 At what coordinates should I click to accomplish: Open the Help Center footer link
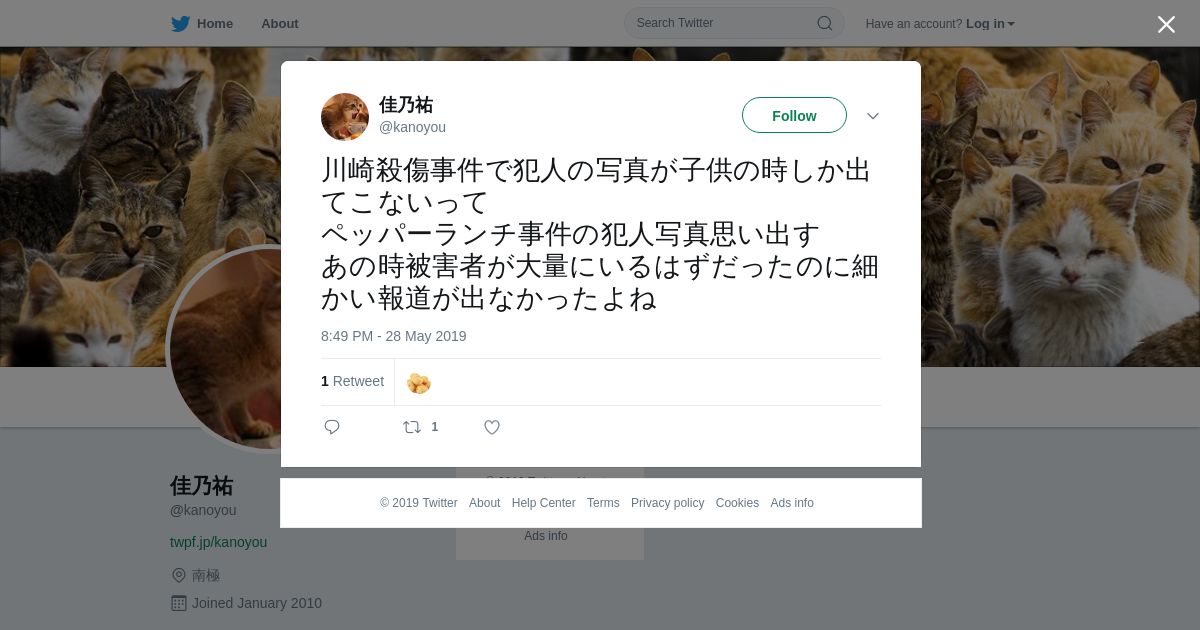pos(543,503)
